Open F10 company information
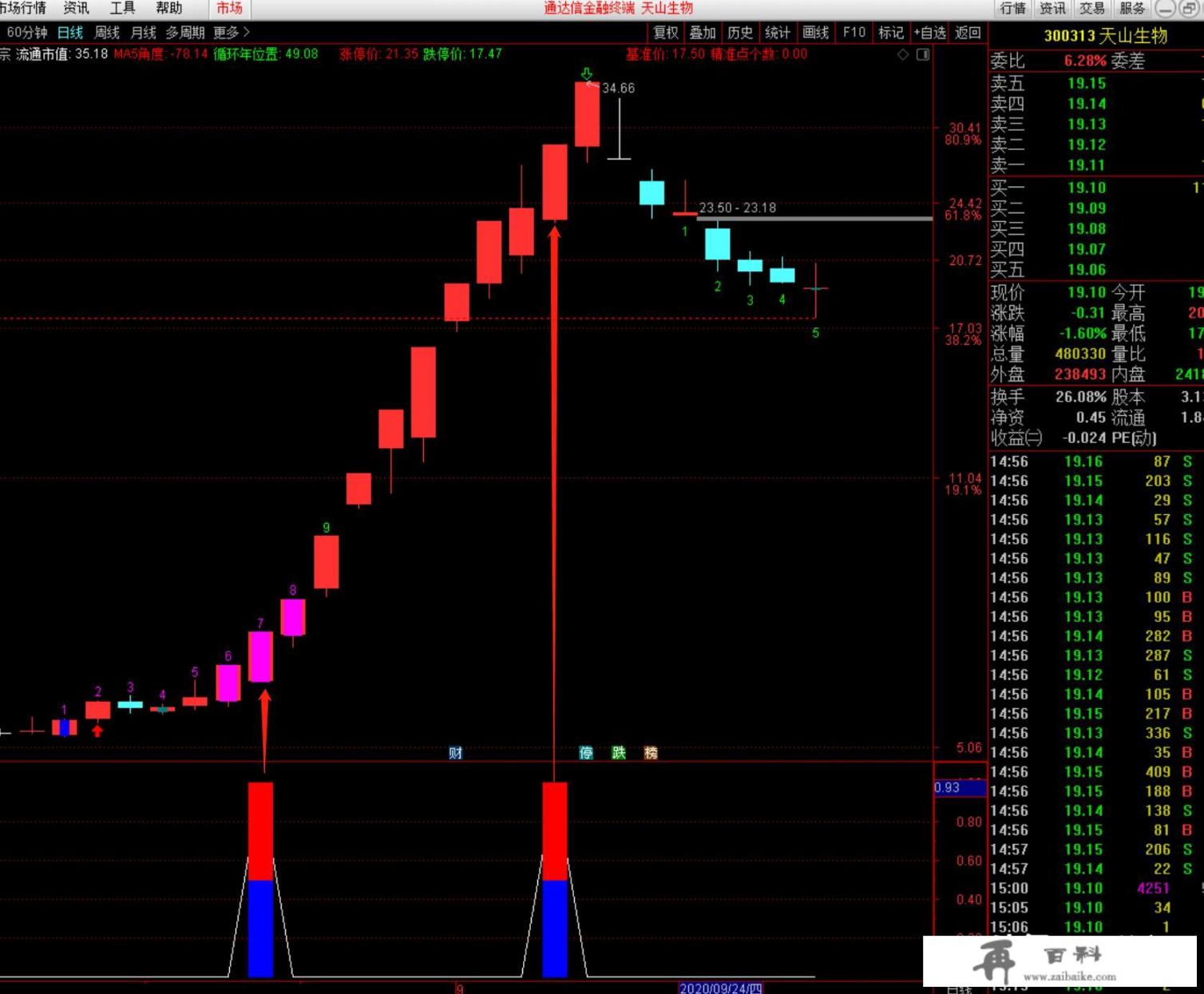1204x994 pixels. coord(853,33)
